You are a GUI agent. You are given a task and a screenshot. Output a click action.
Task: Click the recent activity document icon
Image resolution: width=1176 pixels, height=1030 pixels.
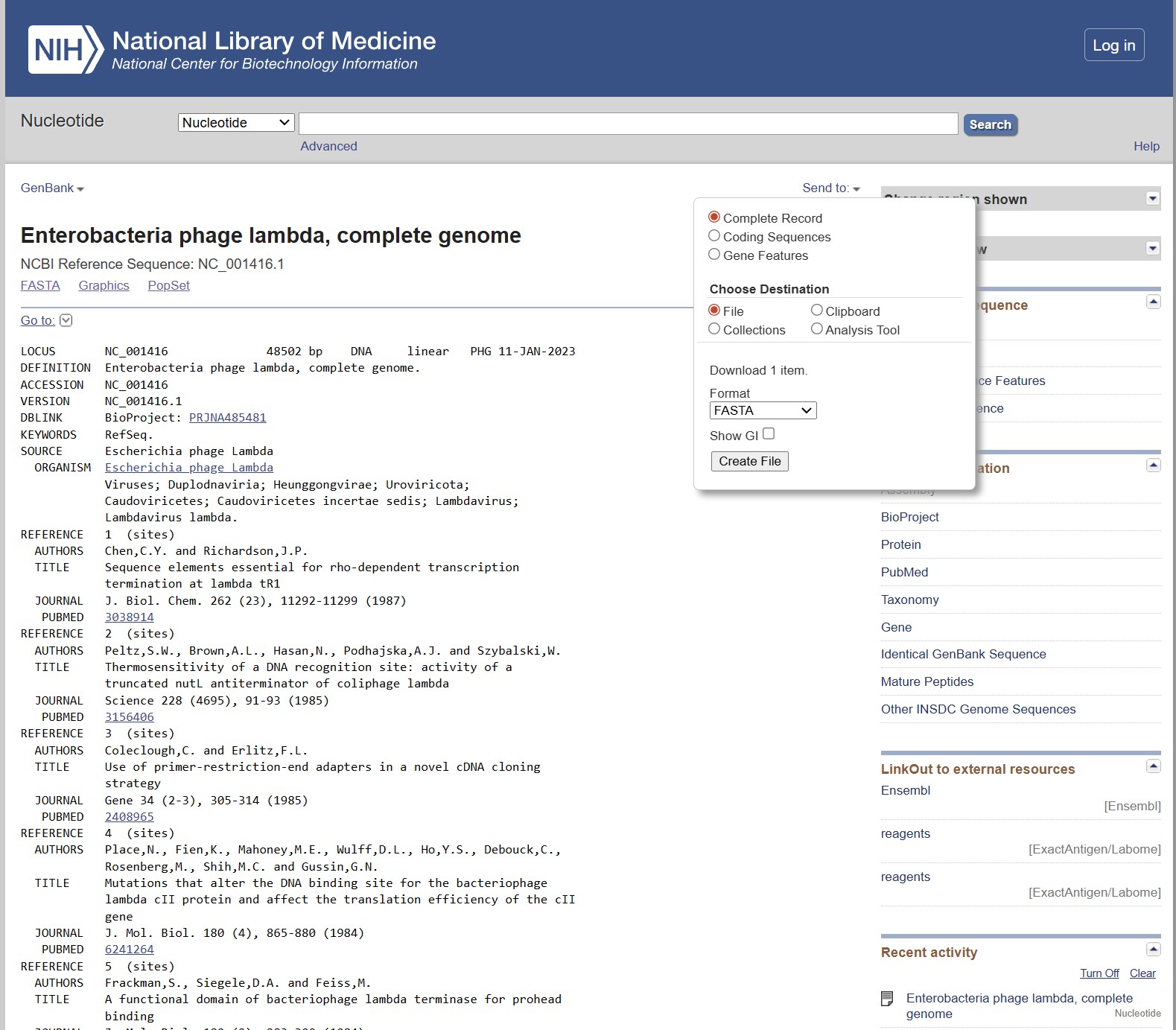tap(887, 999)
